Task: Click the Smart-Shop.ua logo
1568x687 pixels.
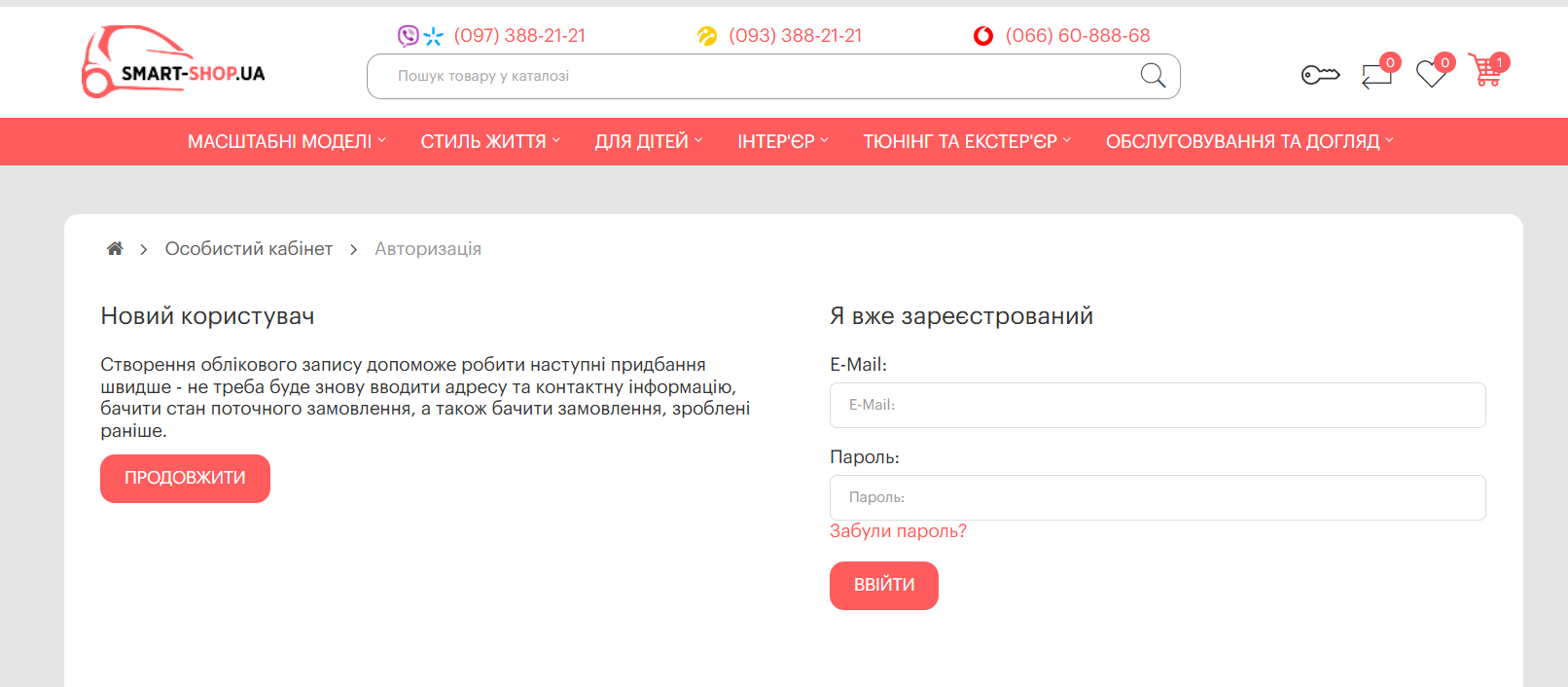Action: point(173,62)
